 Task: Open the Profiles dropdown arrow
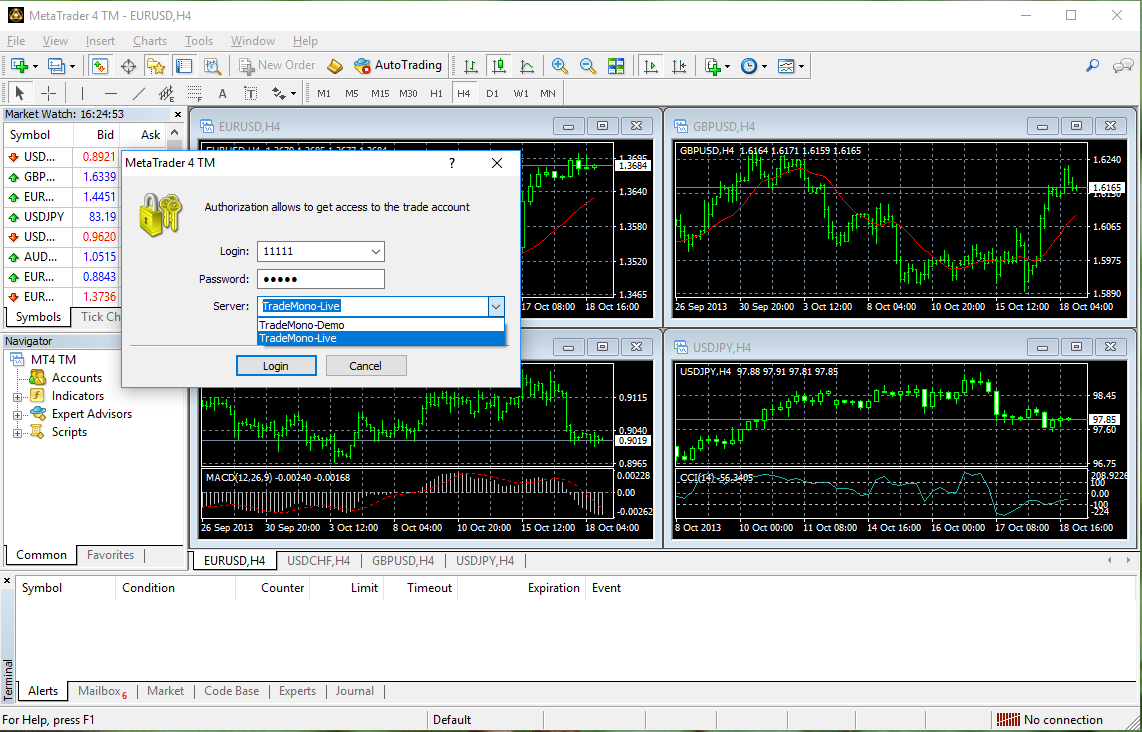click(x=72, y=66)
